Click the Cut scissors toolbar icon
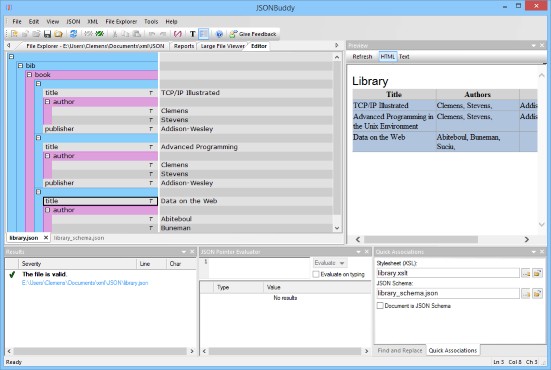551x370 pixels. coord(115,34)
